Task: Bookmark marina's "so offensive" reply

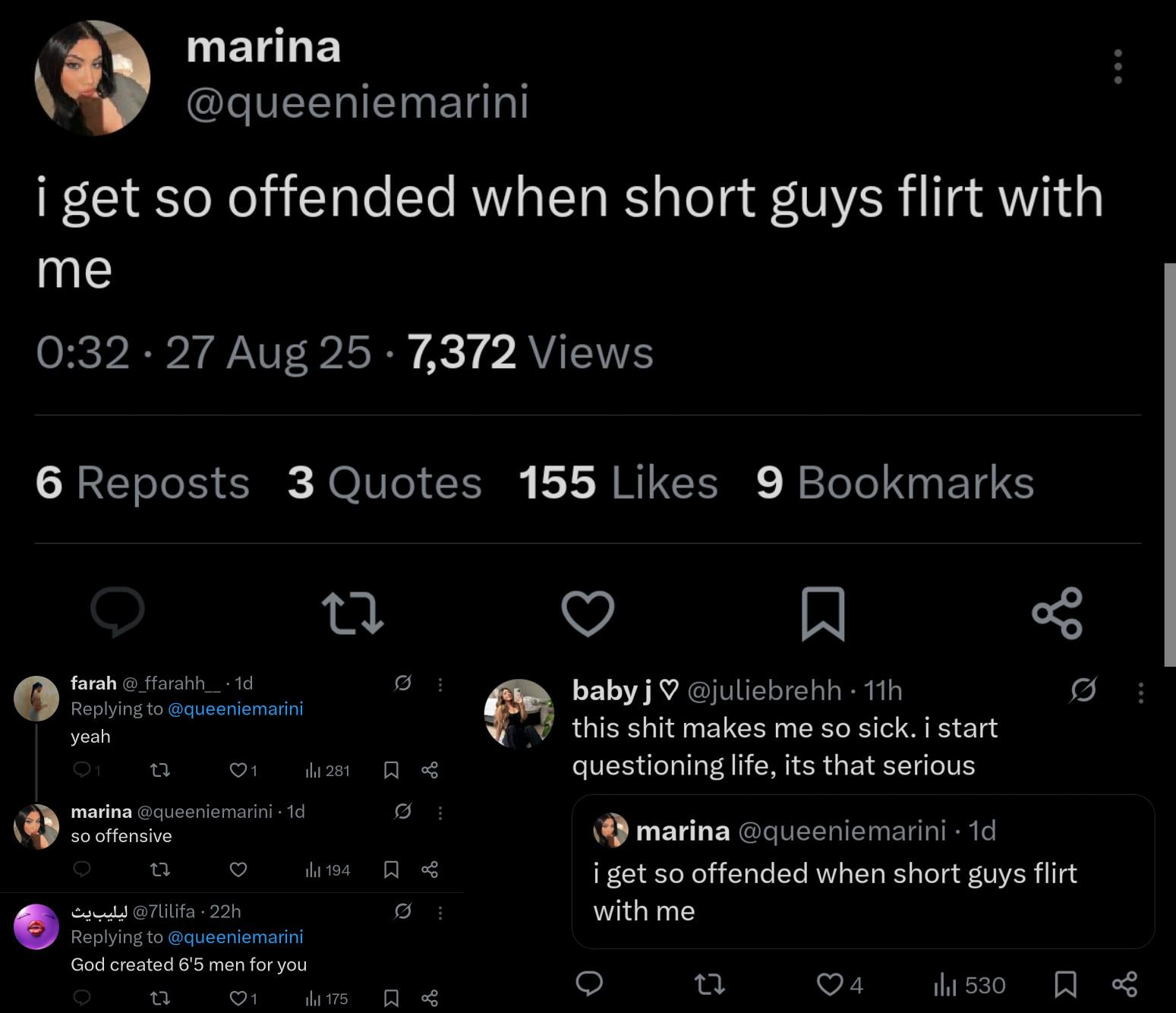Action: pos(392,869)
